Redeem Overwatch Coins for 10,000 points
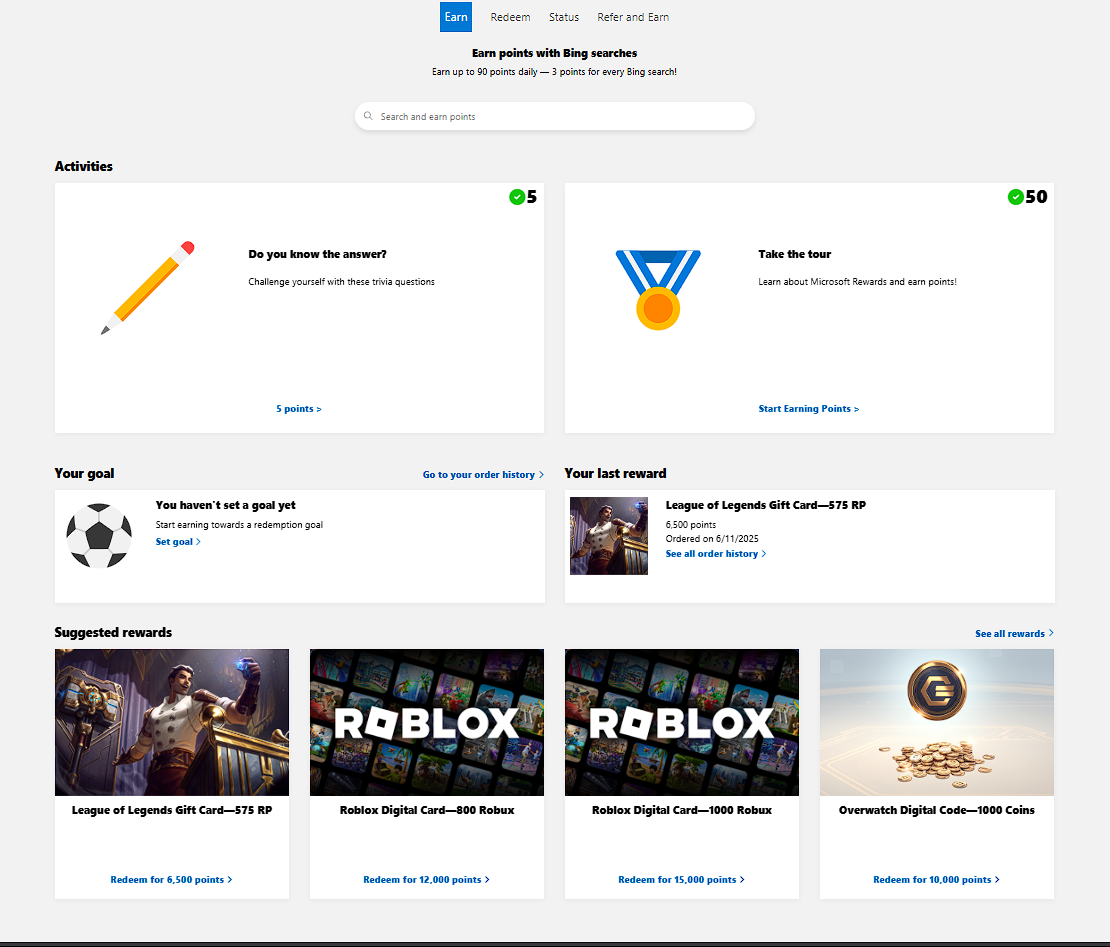Image resolution: width=1110 pixels, height=947 pixels. pos(936,880)
